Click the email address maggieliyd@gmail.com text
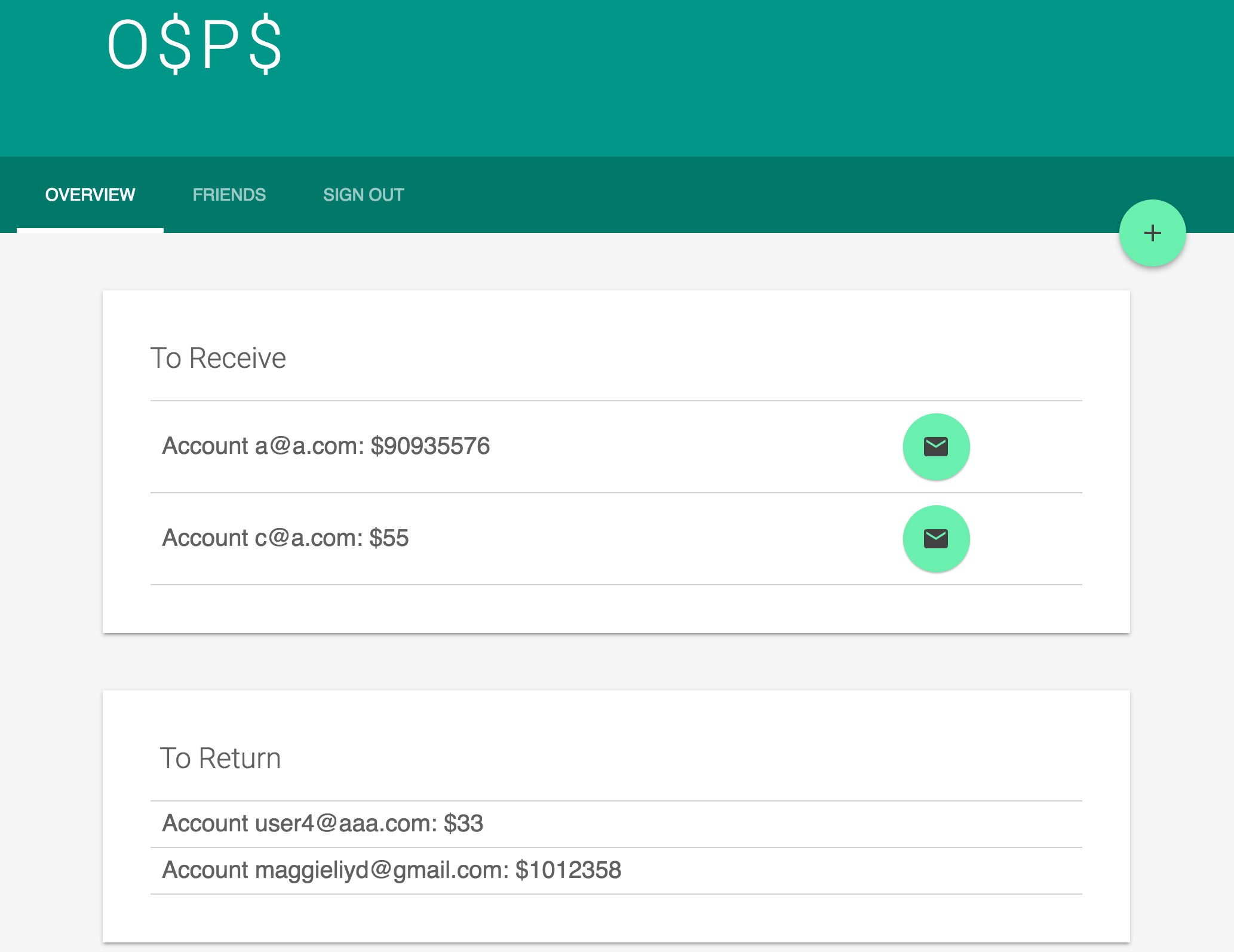Screen dimensions: 1234x952 (x=381, y=870)
